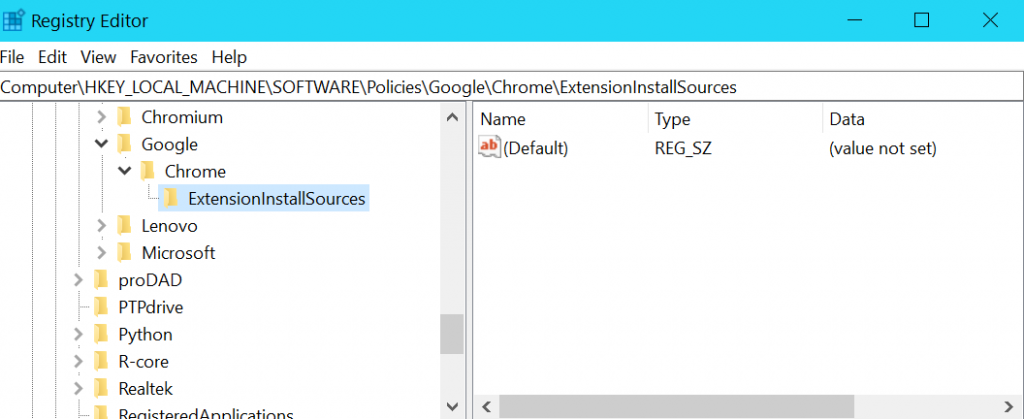Viewport: 1024px width, 419px height.
Task: Select the (Default) value entry
Action: 536,149
